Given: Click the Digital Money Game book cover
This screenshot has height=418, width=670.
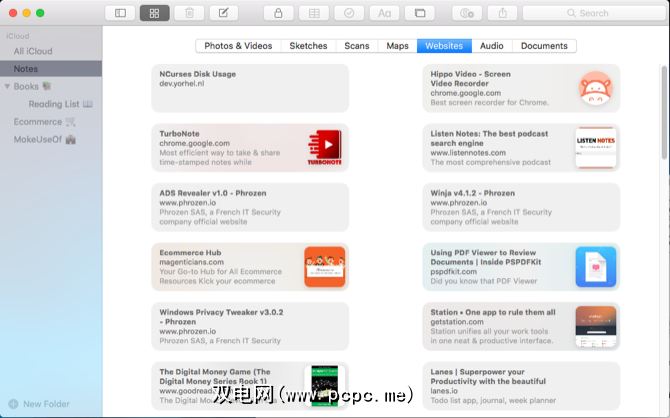Looking at the screenshot, I should 325,386.
